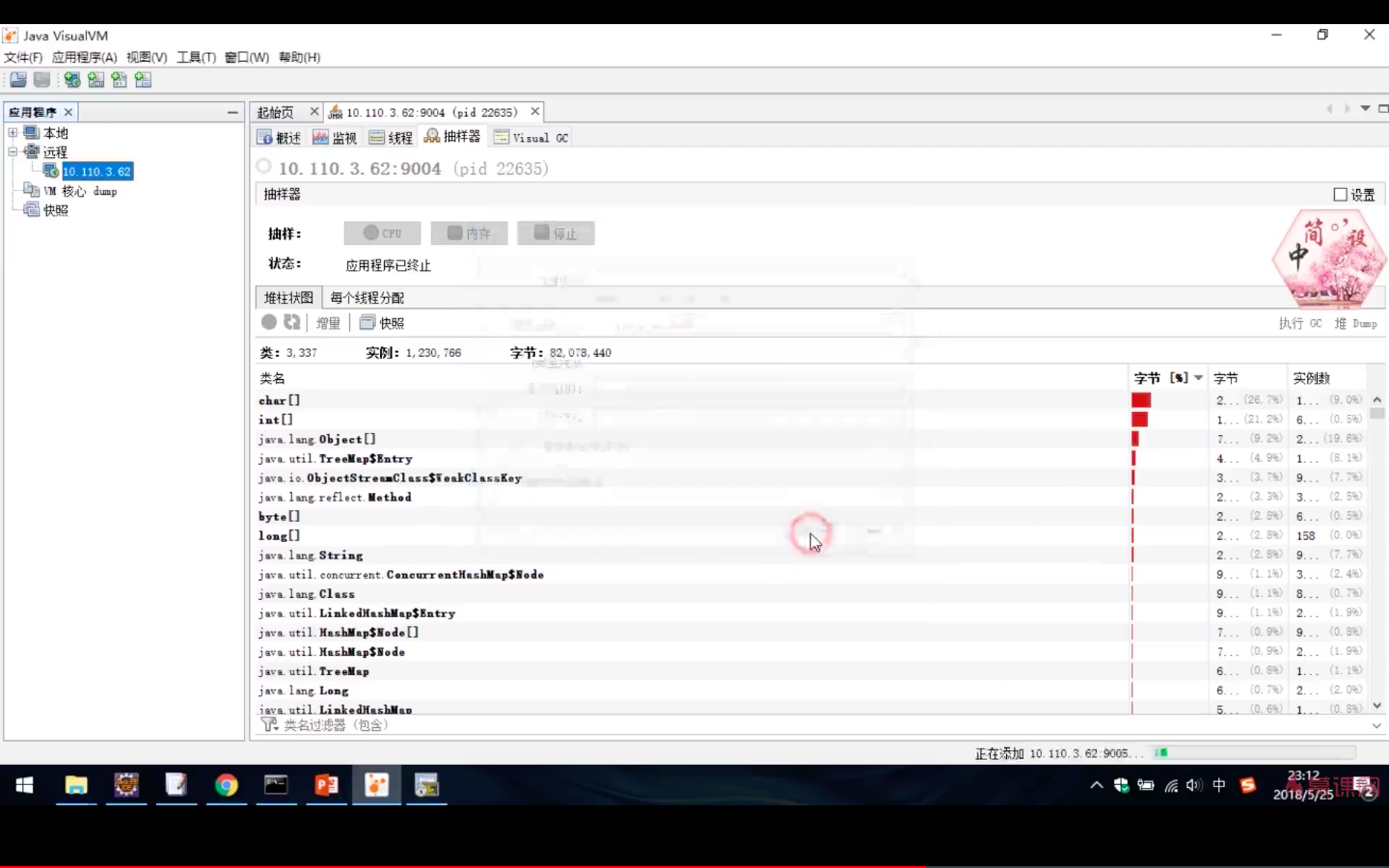
Task: Click the refresh icon next to record button
Action: (x=292, y=322)
